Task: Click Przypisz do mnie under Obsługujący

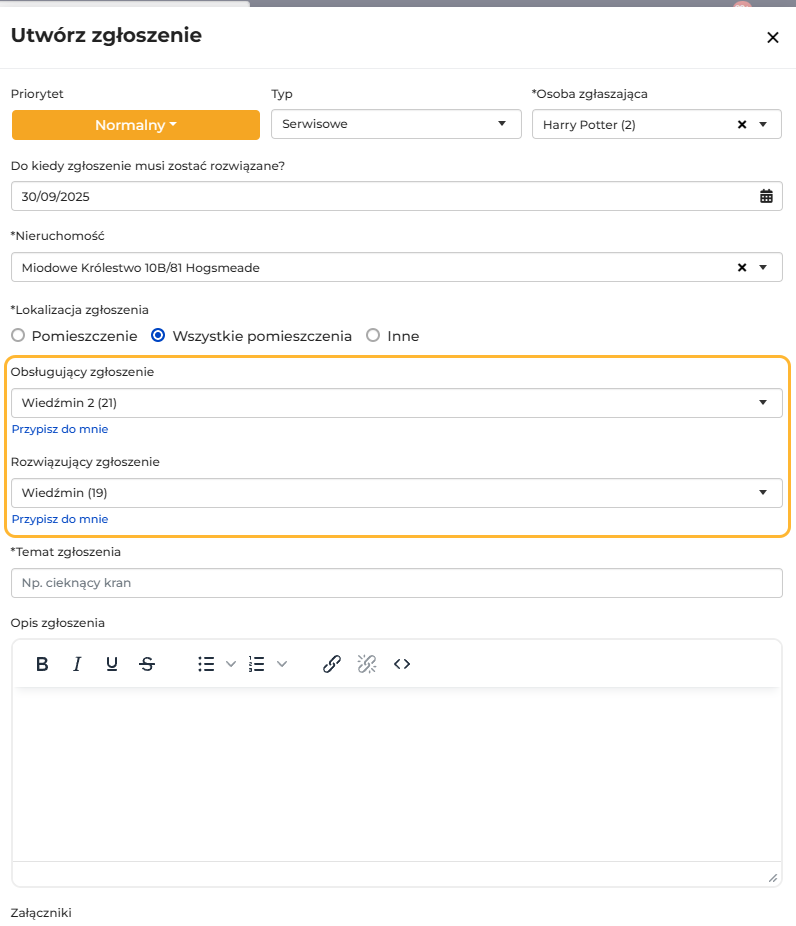Action: click(x=60, y=429)
